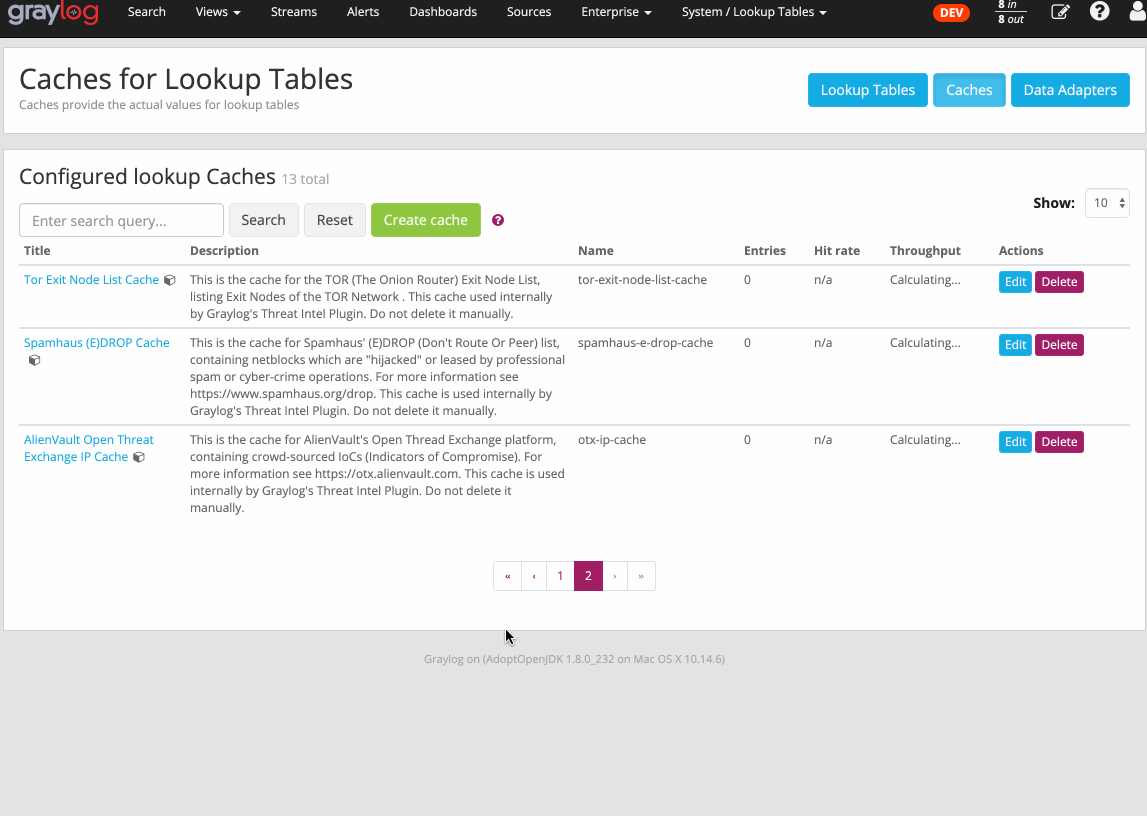Image resolution: width=1147 pixels, height=816 pixels.
Task: Open the Tor Exit Node List Cache link
Action: [91, 280]
